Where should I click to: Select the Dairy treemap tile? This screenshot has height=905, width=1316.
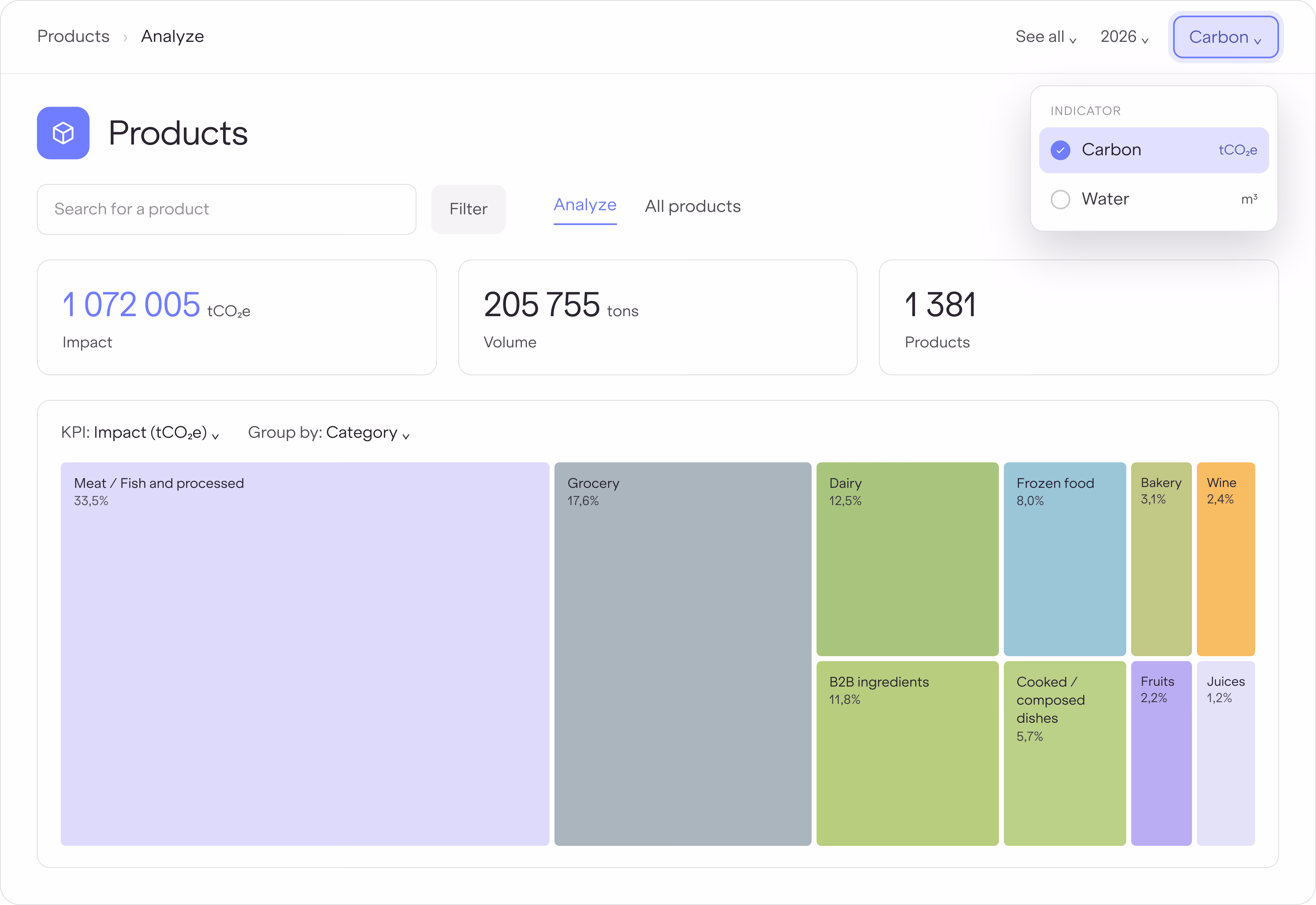coord(908,559)
